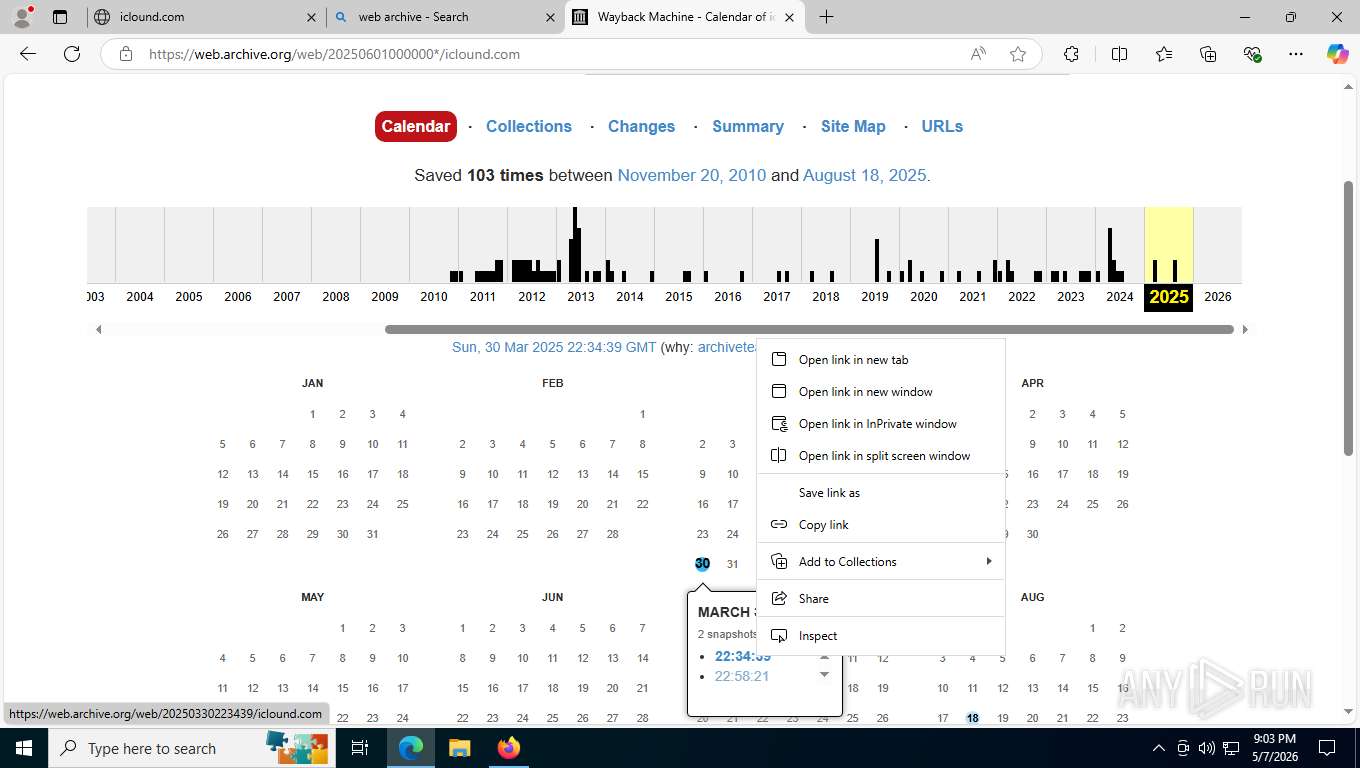Open the Edge profile avatar
Image resolution: width=1360 pixels, height=768 pixels.
click(x=22, y=16)
